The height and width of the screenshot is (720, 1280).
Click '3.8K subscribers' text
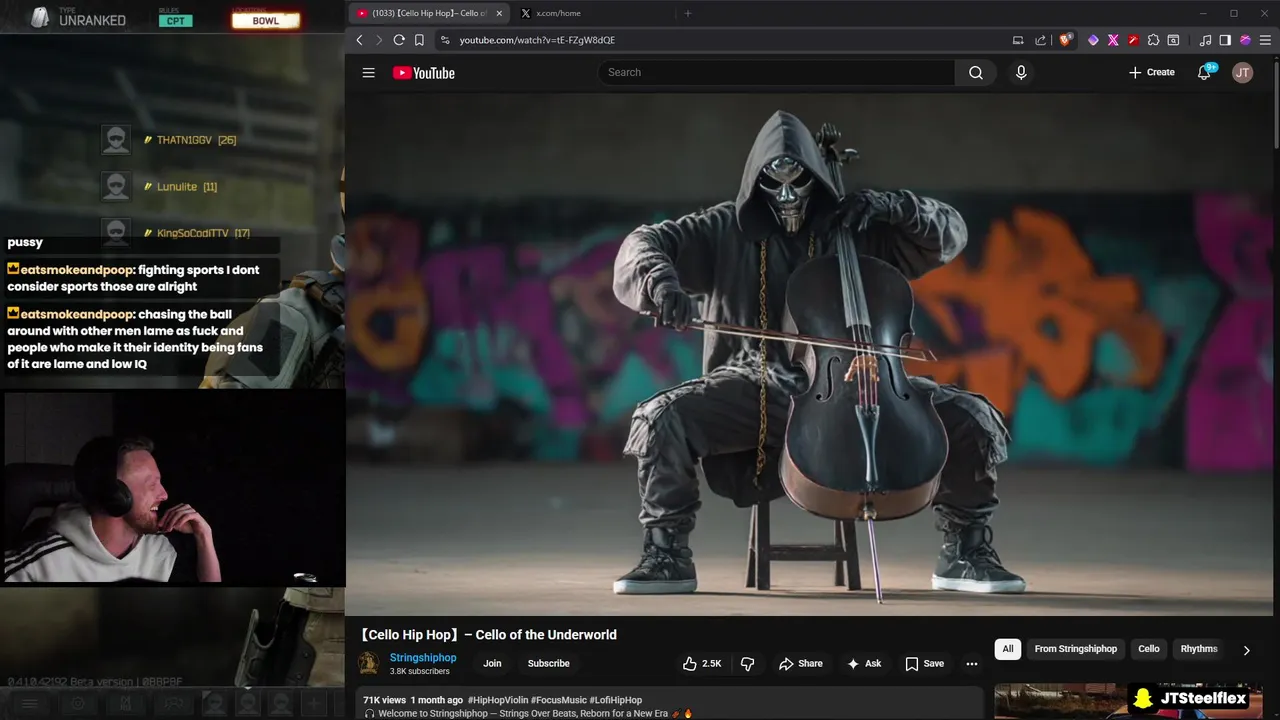[420, 671]
